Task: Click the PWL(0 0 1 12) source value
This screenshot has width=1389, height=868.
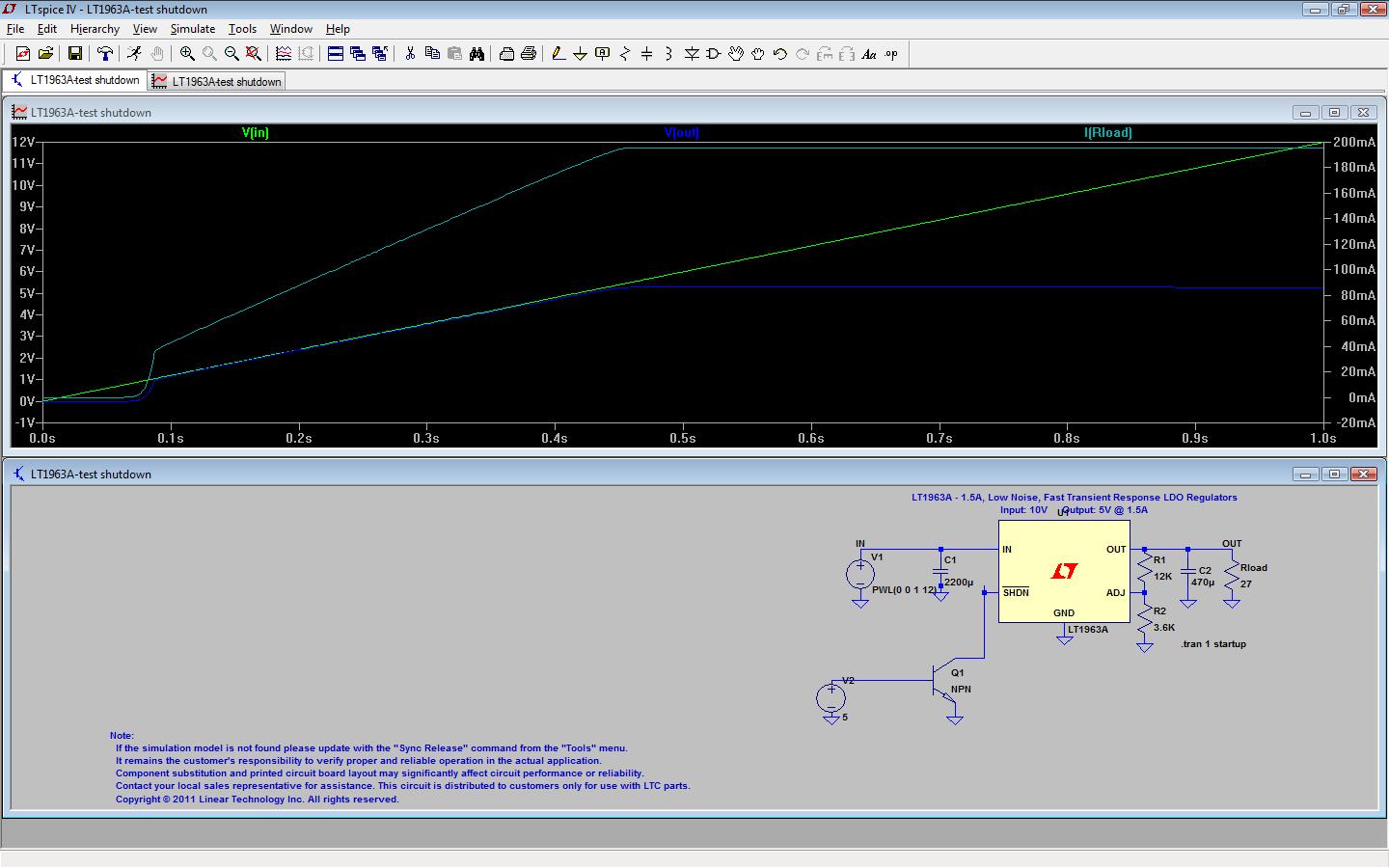Action: click(904, 590)
